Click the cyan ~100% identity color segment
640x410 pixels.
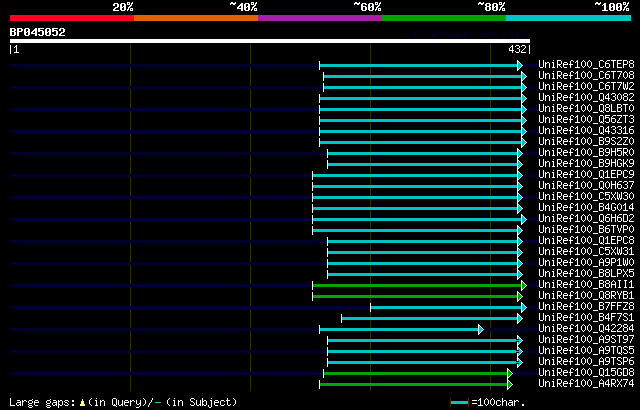click(568, 18)
